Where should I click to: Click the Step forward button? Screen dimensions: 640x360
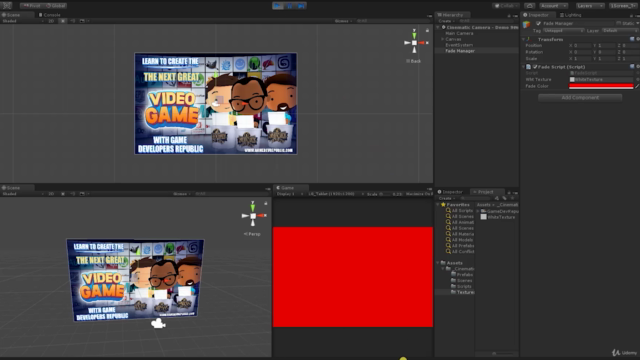click(x=301, y=6)
